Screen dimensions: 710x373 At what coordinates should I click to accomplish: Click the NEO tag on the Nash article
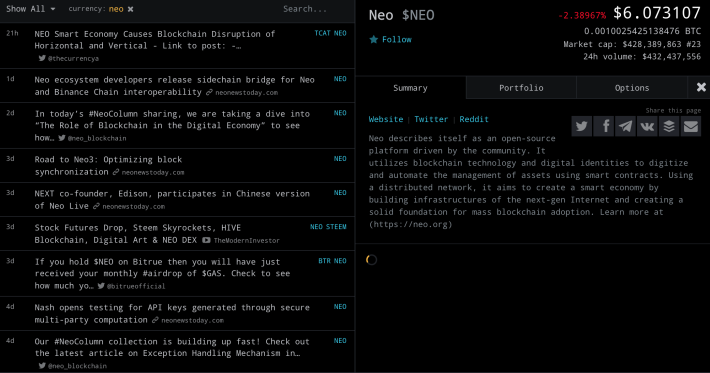[340, 306]
